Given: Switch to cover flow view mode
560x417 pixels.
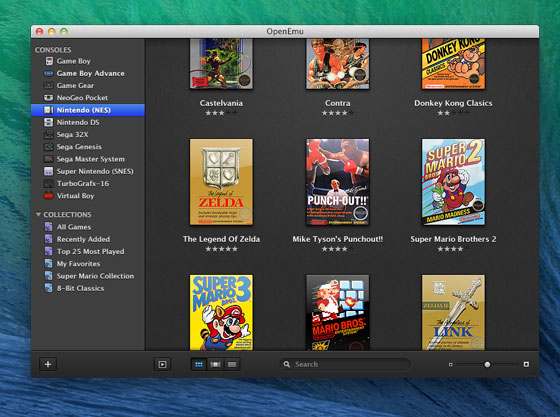Looking at the screenshot, I should tap(215, 364).
